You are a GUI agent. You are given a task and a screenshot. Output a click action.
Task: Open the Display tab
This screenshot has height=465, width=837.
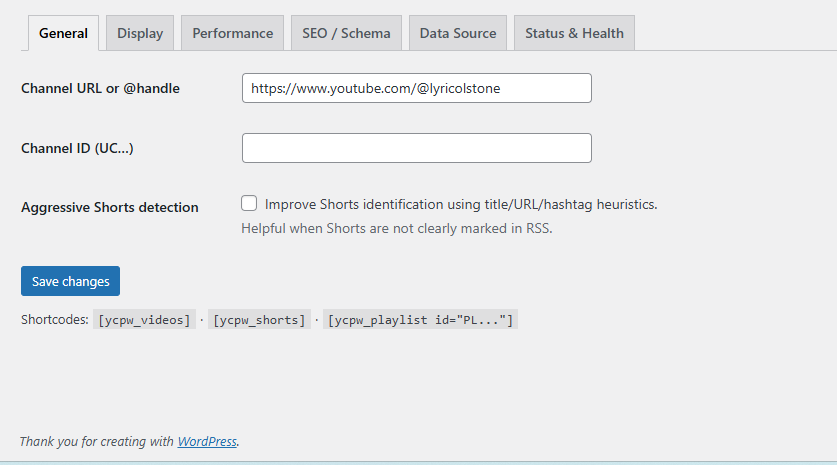140,33
